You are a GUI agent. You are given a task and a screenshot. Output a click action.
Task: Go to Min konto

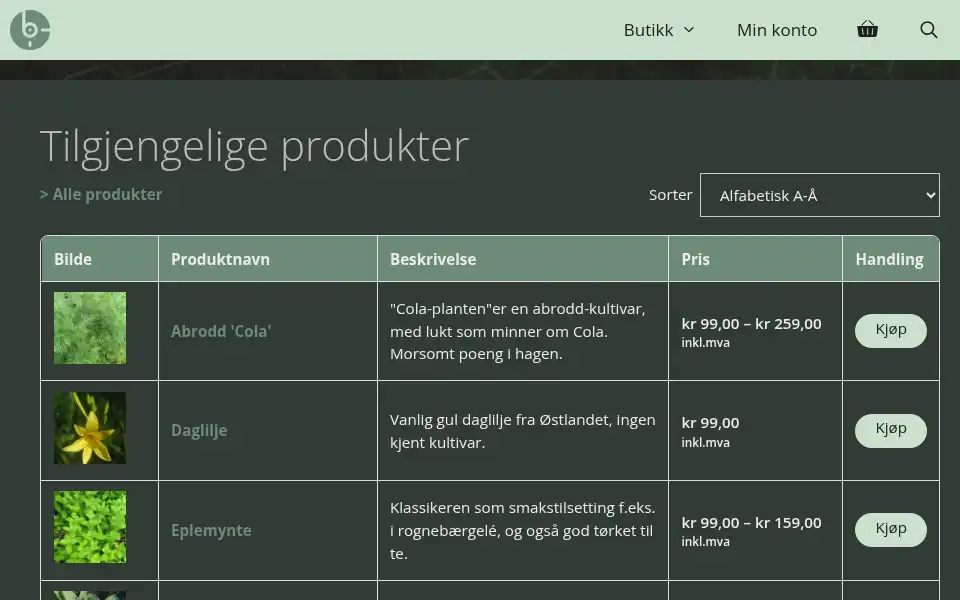[x=777, y=30]
